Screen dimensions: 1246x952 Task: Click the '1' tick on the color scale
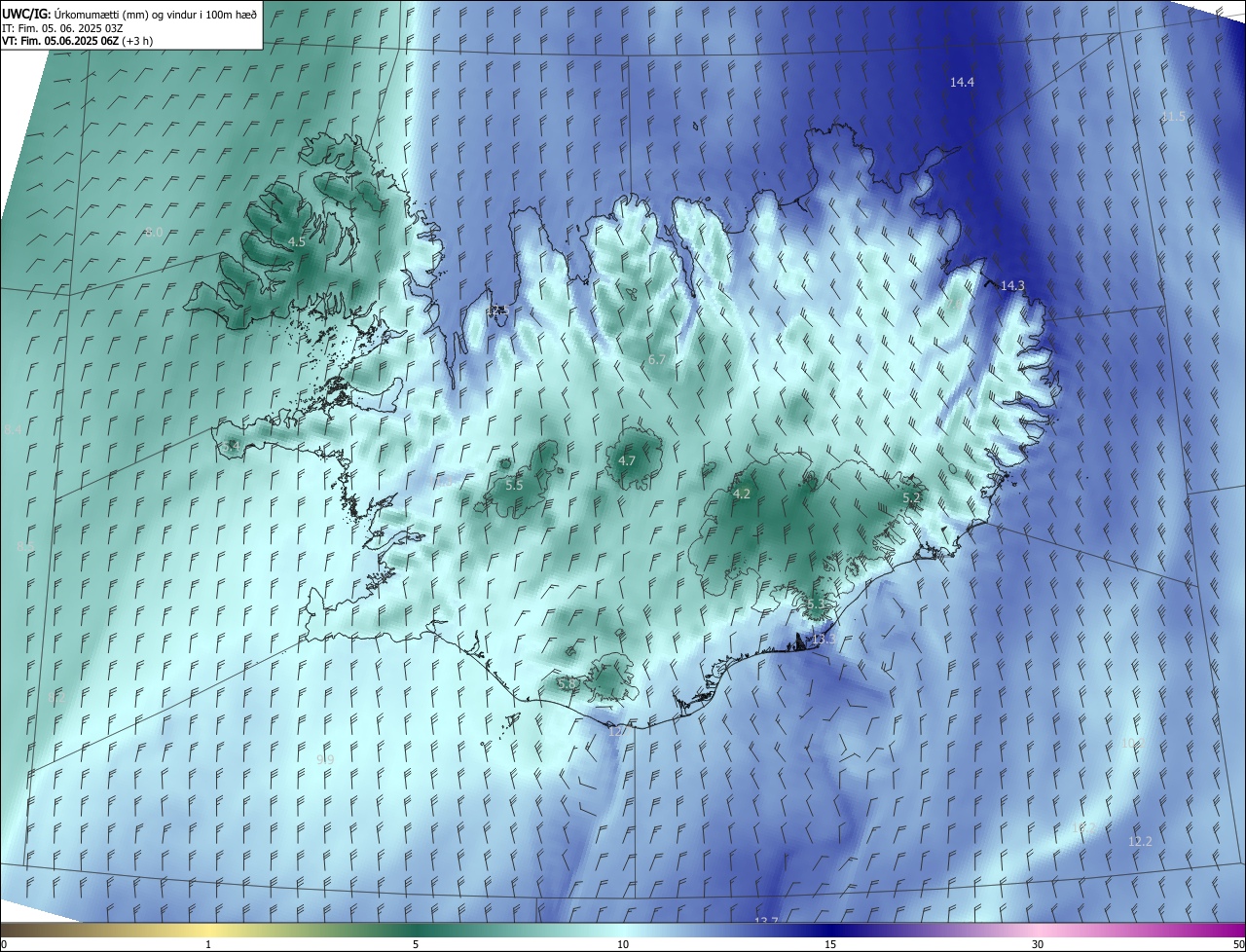coord(208,944)
